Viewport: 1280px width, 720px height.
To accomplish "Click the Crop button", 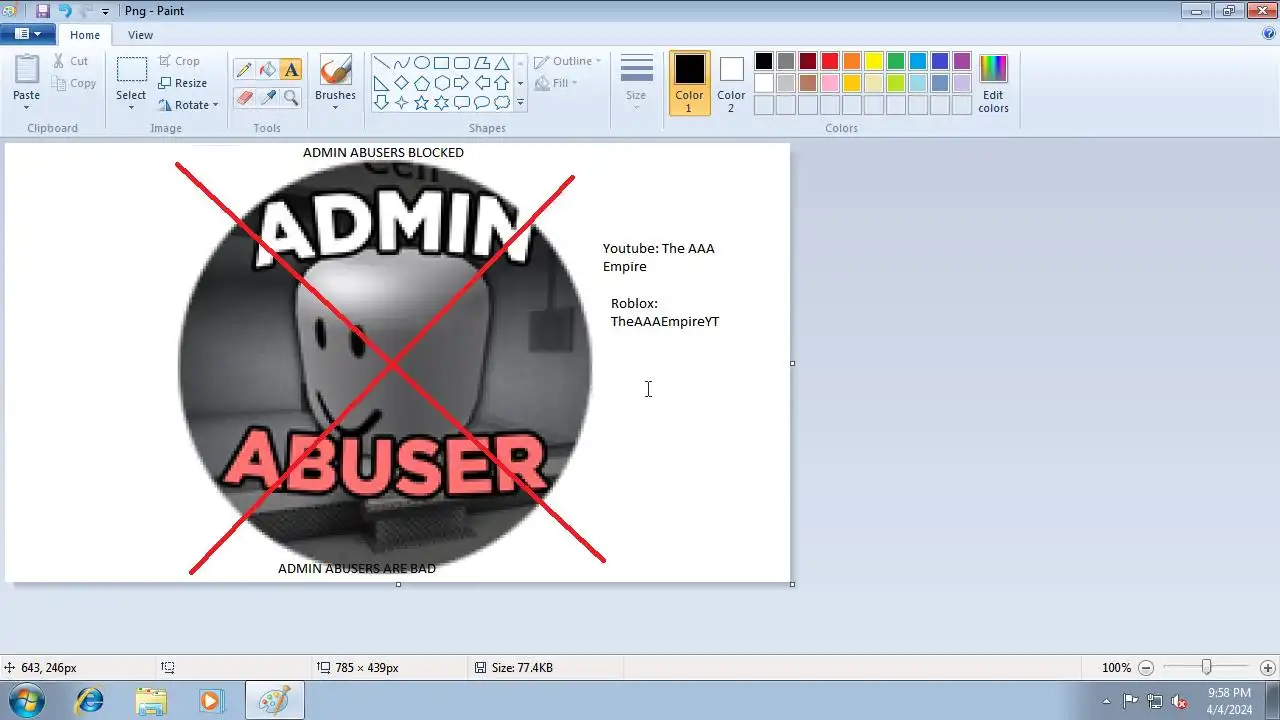I will tap(179, 61).
